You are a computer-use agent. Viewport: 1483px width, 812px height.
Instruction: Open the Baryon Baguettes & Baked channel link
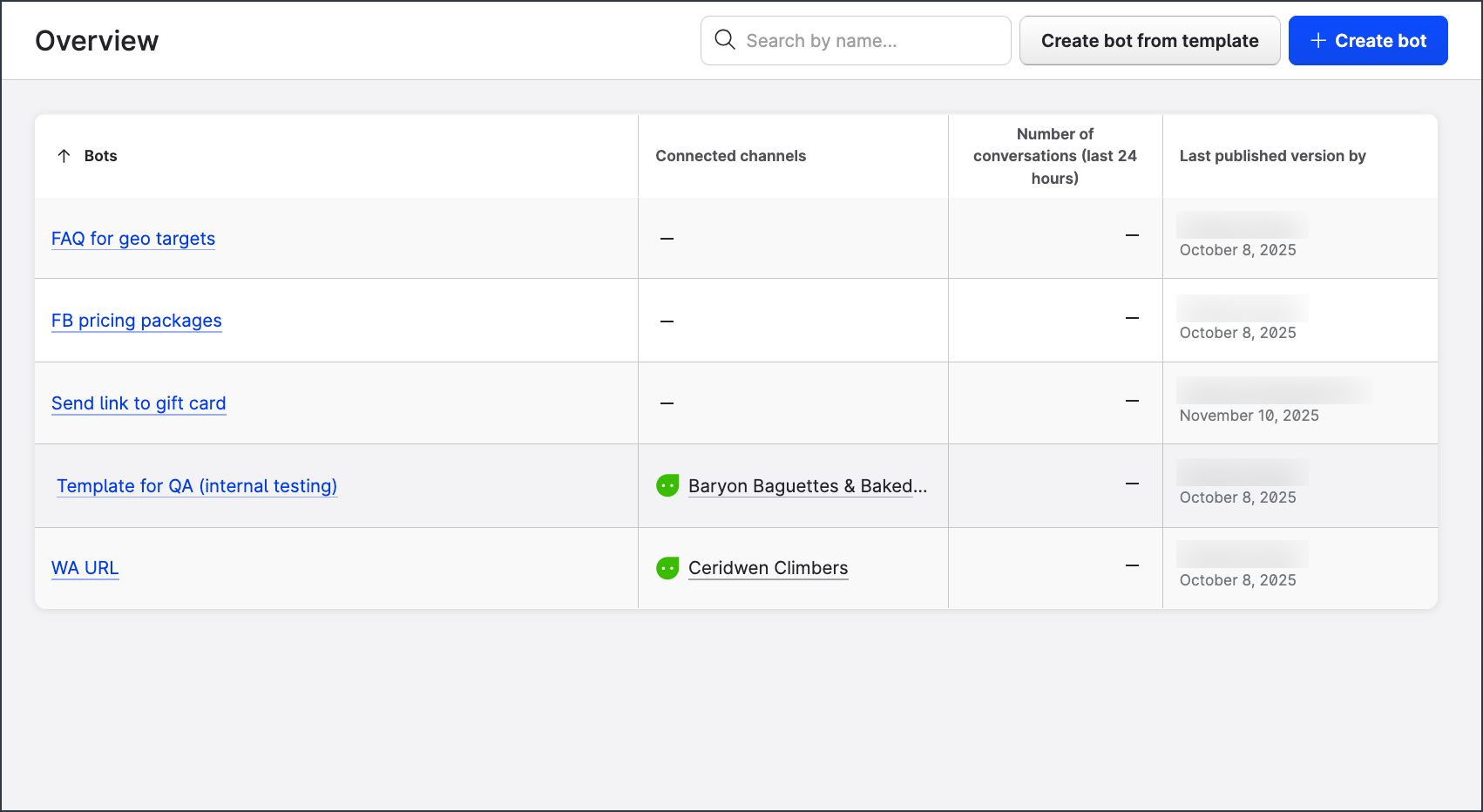pos(807,486)
